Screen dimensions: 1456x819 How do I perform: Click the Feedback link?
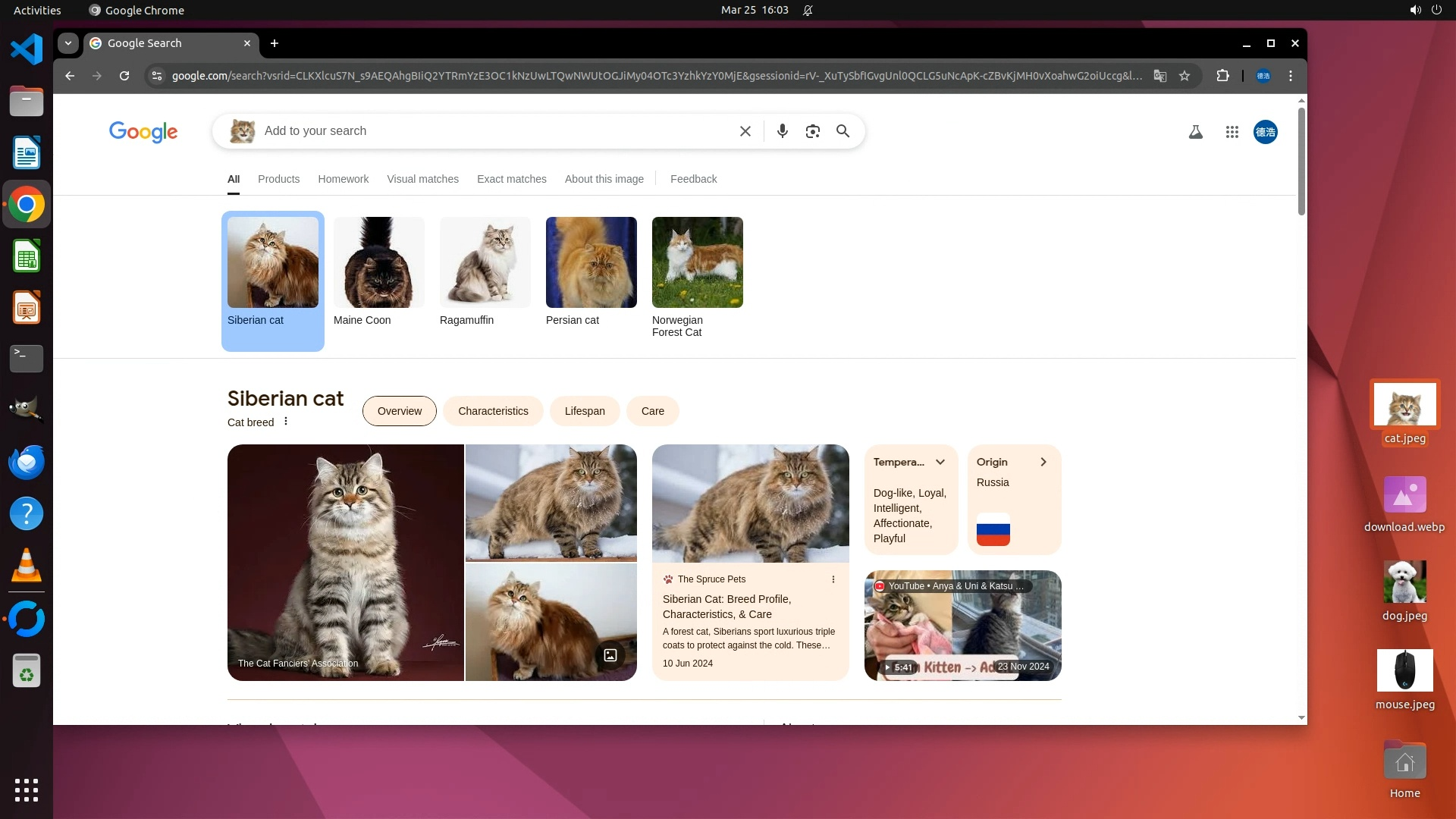pos(693,179)
